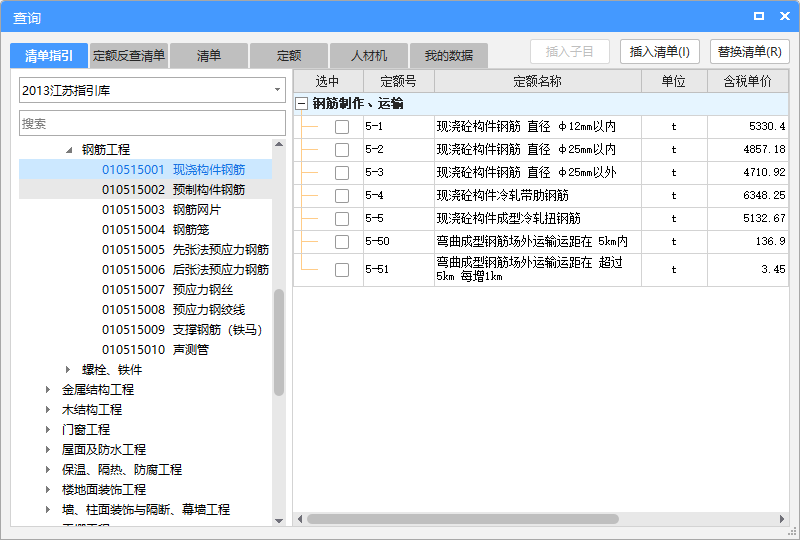The width and height of the screenshot is (800, 540).
Task: Select 010515003 钢筋网片
Action: click(x=145, y=209)
